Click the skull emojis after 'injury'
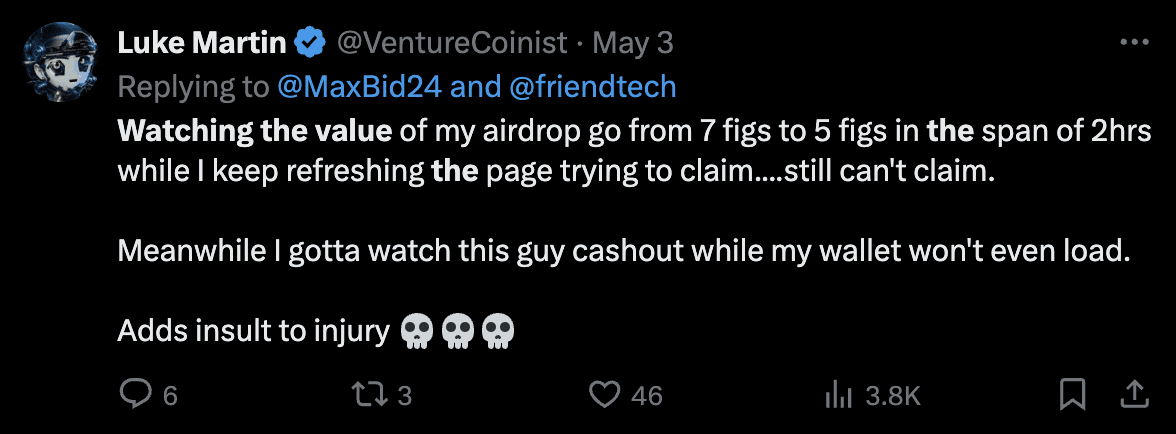 click(456, 331)
